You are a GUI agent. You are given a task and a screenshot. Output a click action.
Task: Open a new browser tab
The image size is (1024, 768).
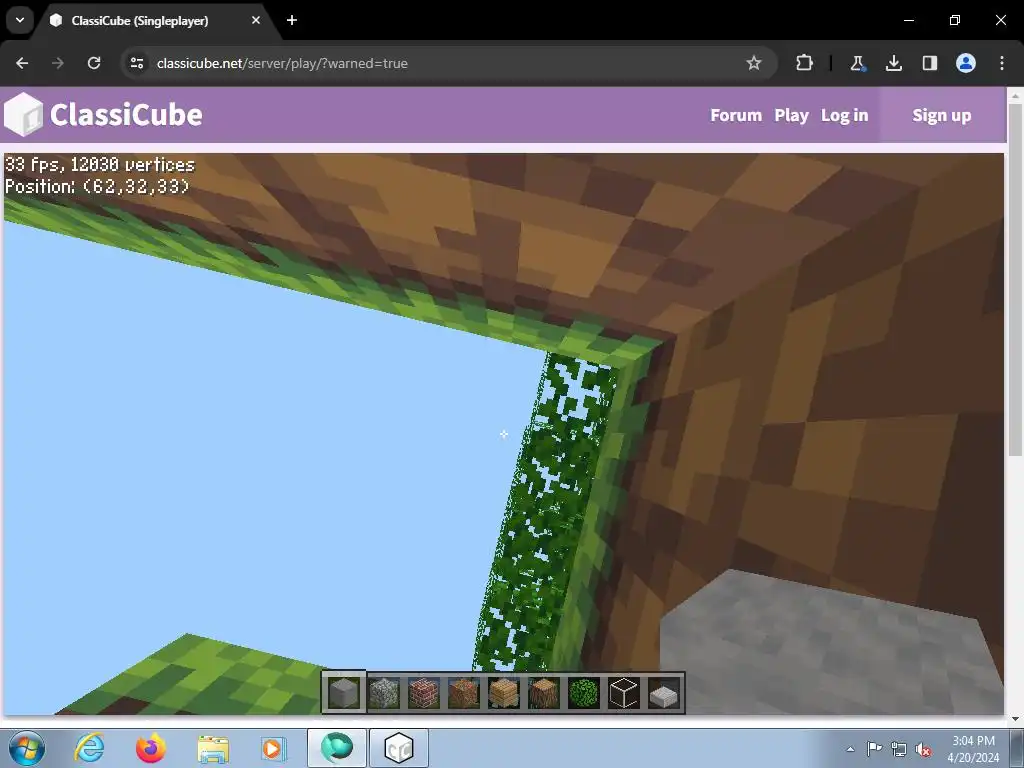[292, 20]
